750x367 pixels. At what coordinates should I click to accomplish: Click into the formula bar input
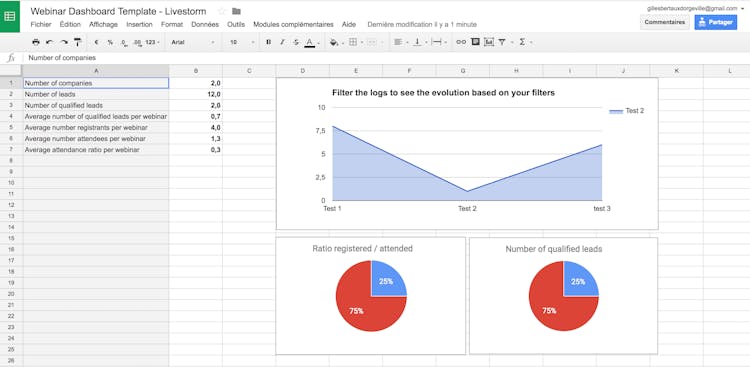386,58
